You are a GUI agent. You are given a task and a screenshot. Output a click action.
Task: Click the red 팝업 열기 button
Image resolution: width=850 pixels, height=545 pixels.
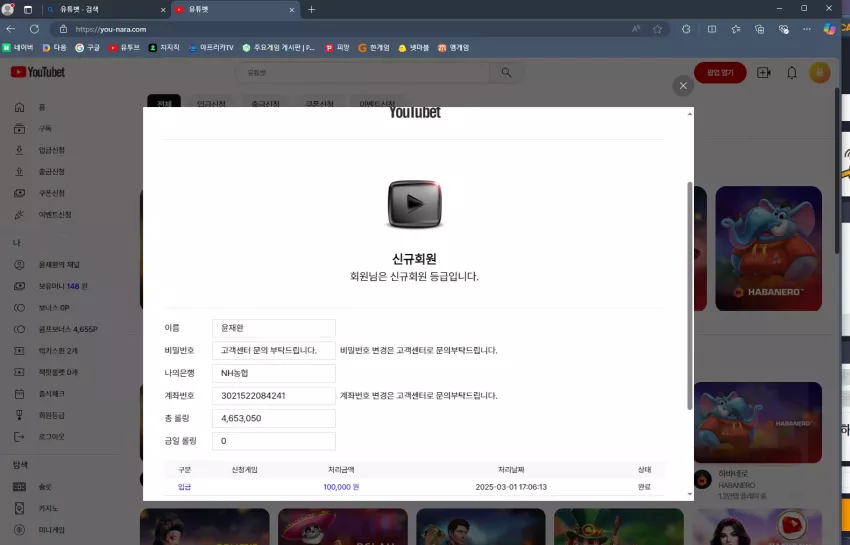720,73
